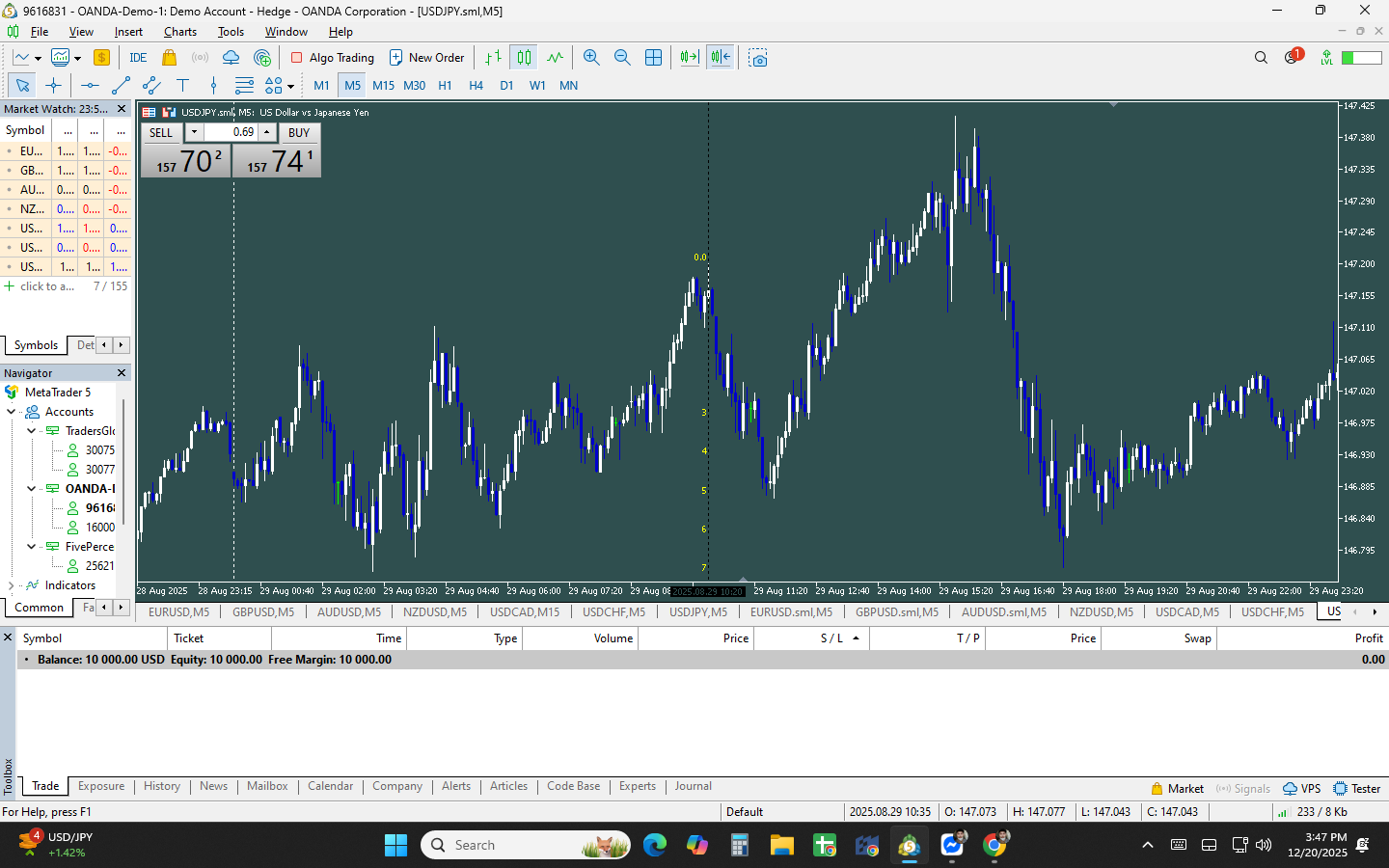Click the grayed signals broadcast icon
Image resolution: width=1389 pixels, height=868 pixels.
[x=200, y=58]
